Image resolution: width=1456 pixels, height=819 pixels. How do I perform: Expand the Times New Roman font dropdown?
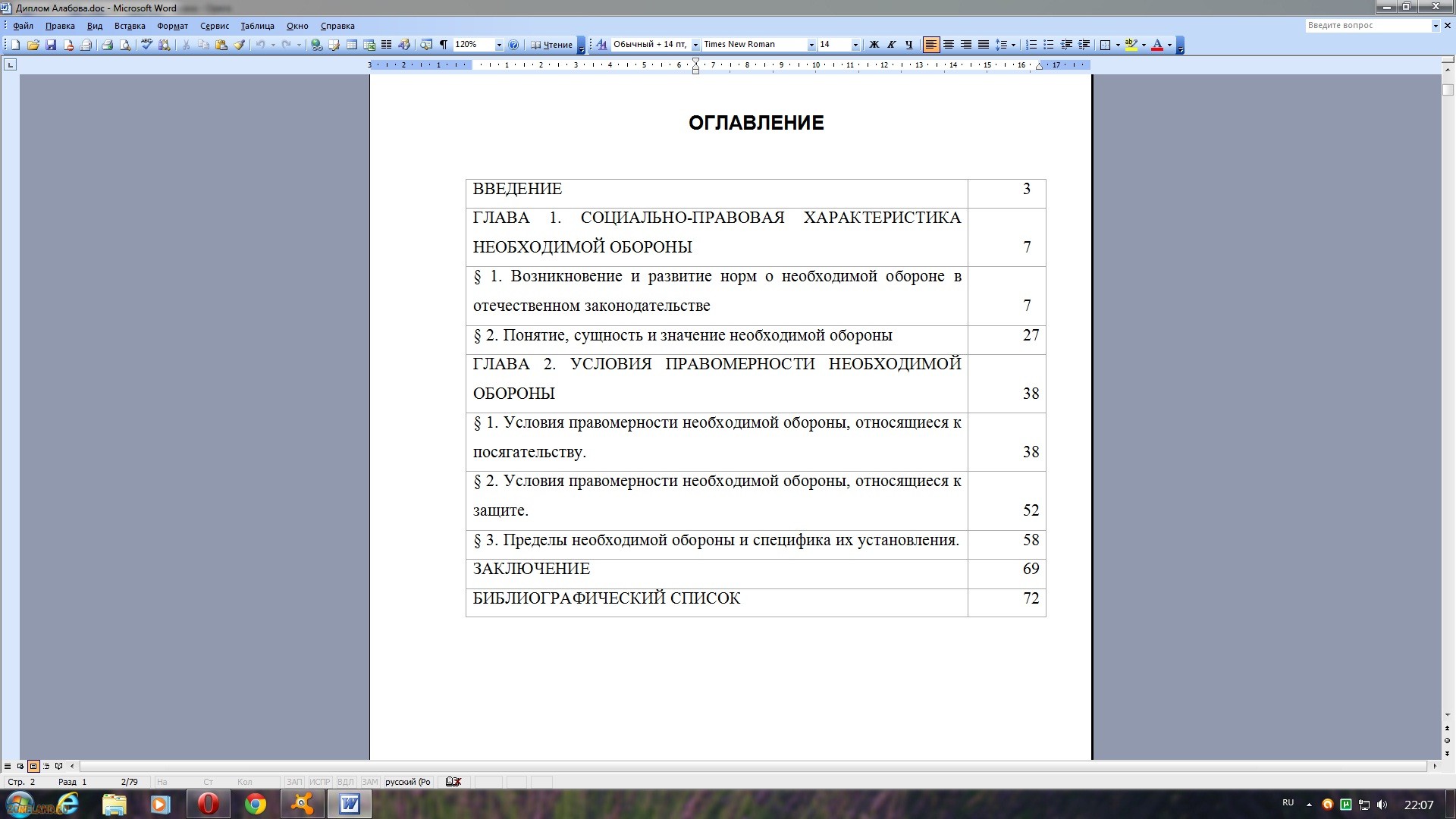pyautogui.click(x=811, y=45)
